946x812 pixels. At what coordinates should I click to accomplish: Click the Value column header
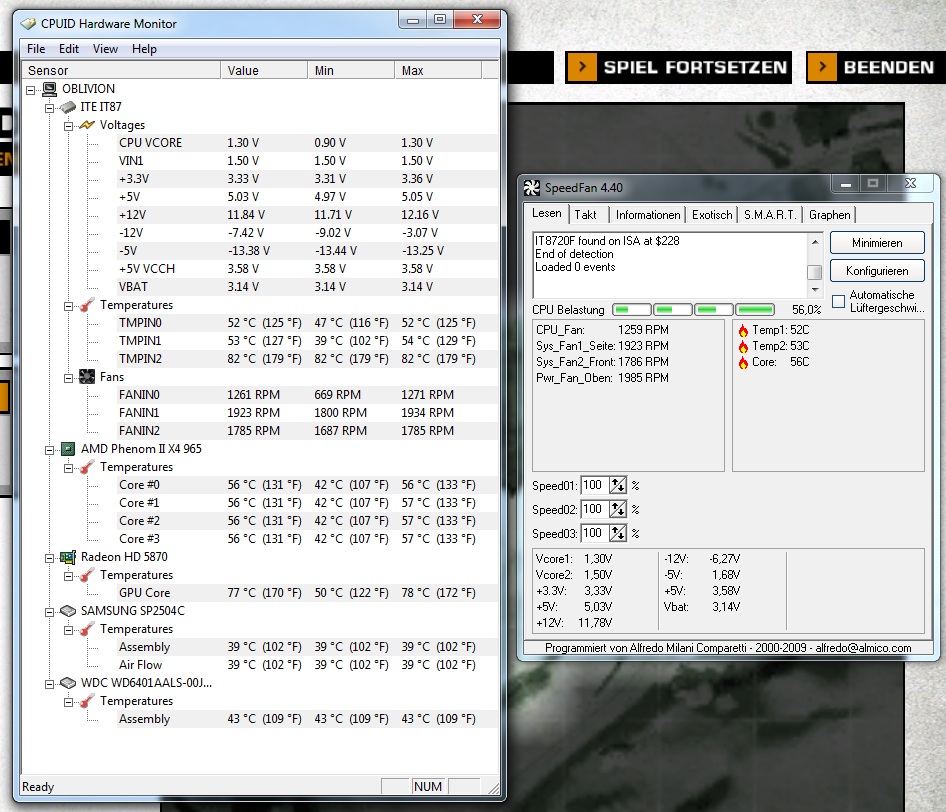(x=264, y=71)
